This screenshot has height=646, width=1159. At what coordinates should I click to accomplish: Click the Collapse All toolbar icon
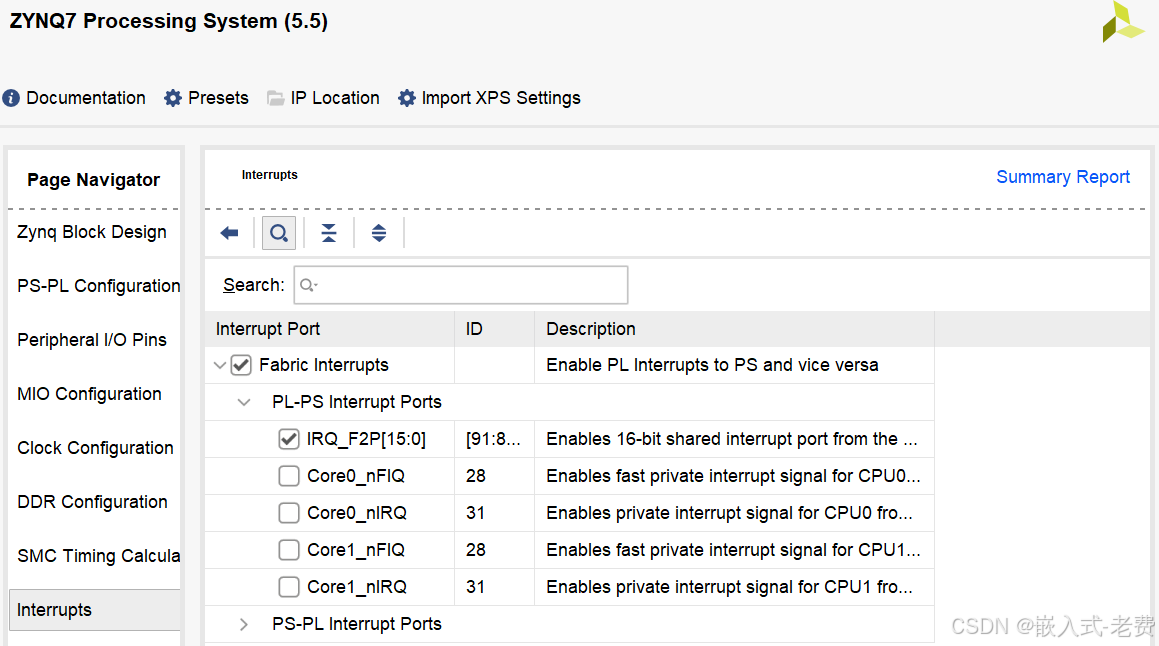point(329,234)
